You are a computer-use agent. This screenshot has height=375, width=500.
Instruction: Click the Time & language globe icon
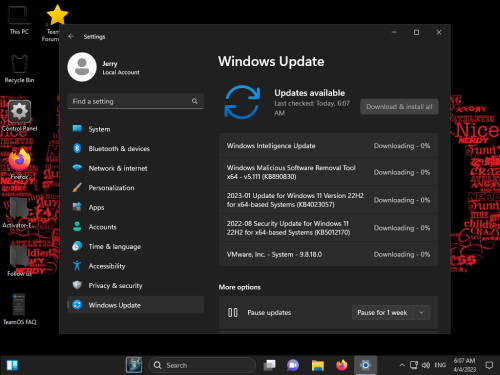pos(77,246)
